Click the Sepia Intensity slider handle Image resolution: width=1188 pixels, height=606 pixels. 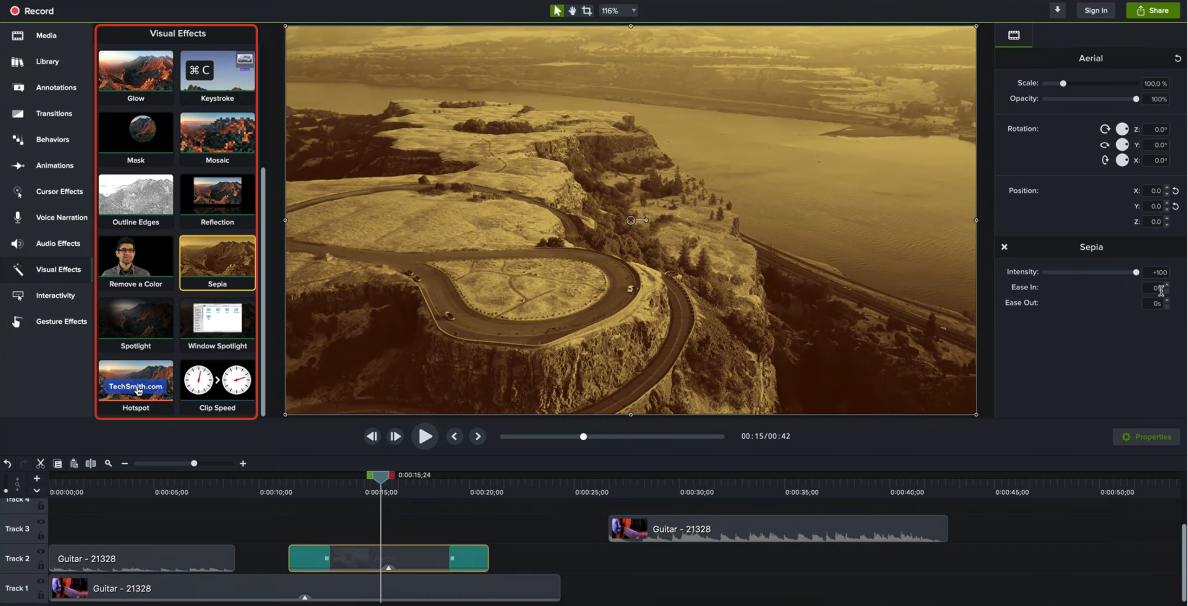coord(1136,272)
